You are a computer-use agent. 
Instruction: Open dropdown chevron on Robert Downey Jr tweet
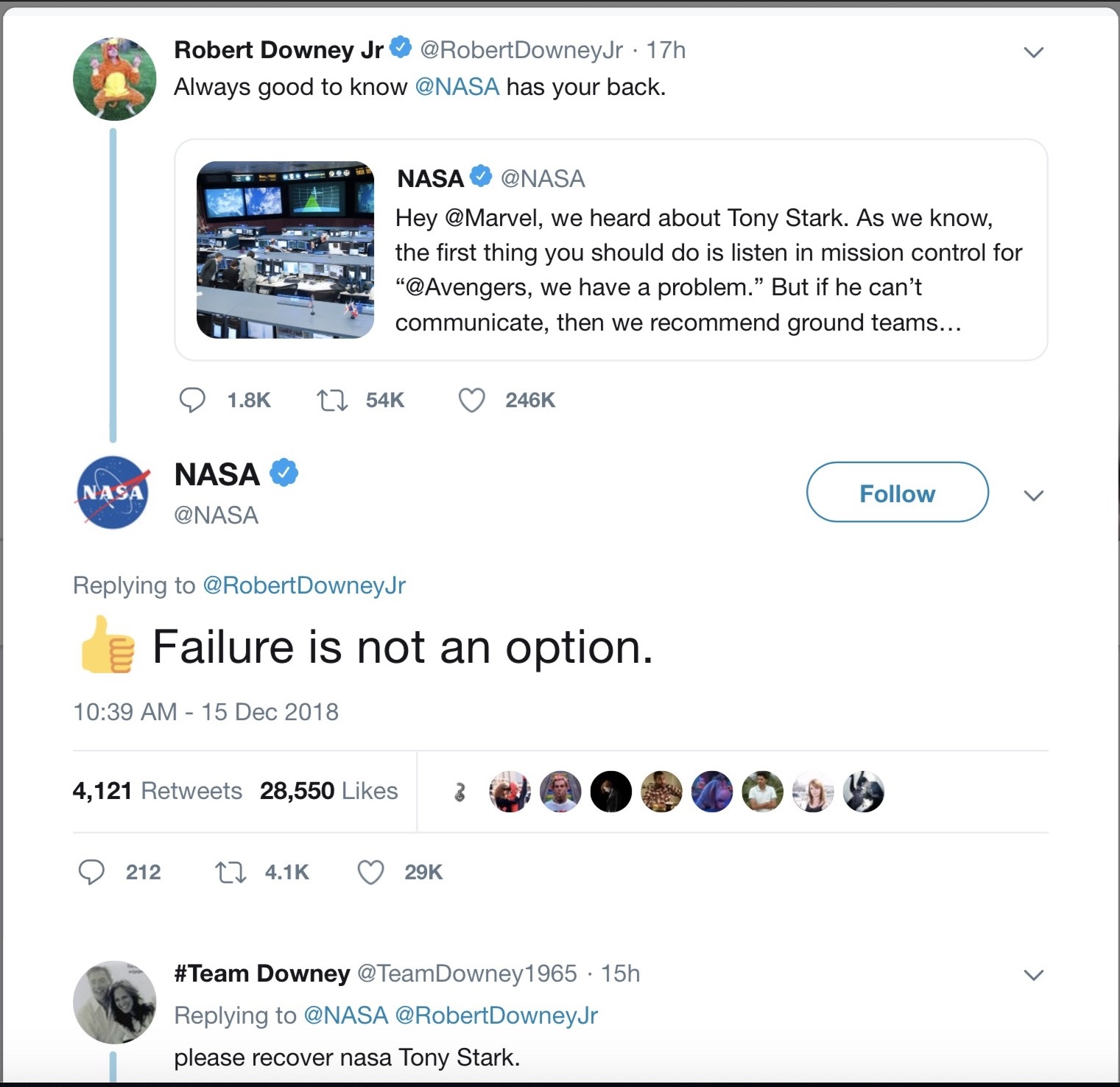coord(1034,52)
